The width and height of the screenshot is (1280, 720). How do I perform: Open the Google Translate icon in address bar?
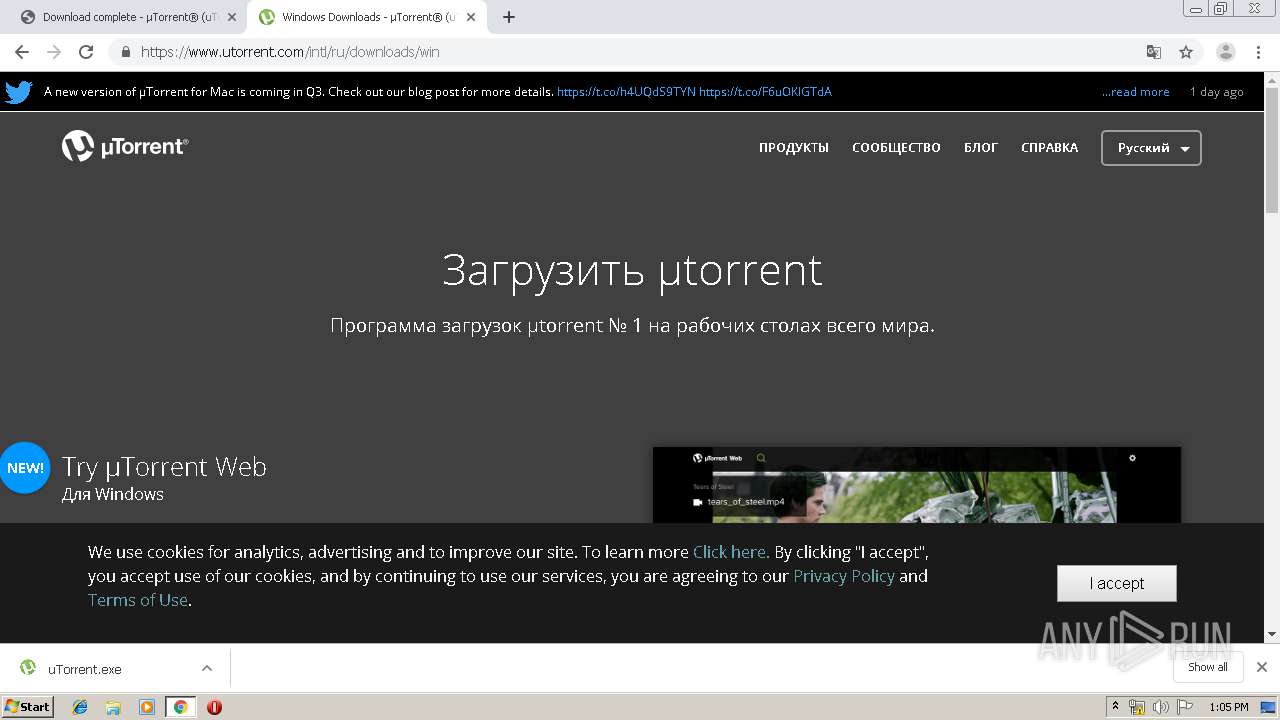click(x=1154, y=52)
